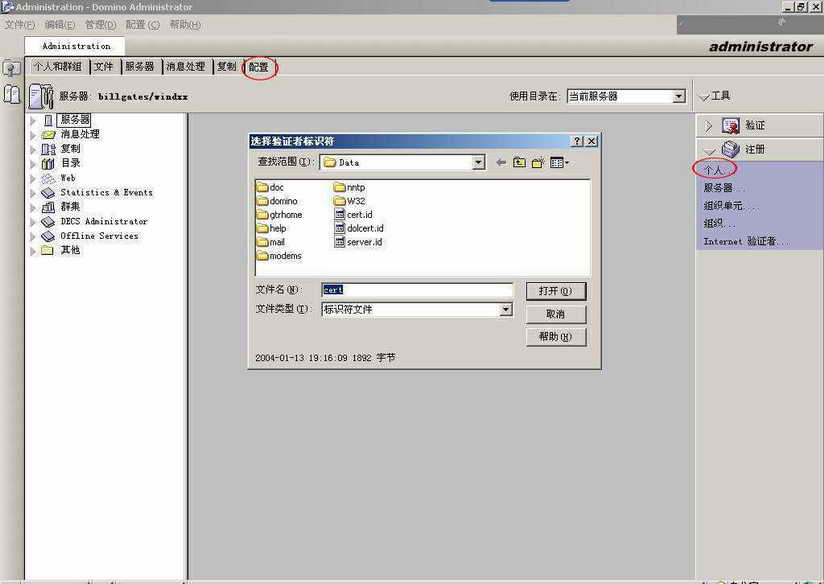Click the server icon beside billgates/windzx
Image resolution: width=824 pixels, height=584 pixels.
40,96
